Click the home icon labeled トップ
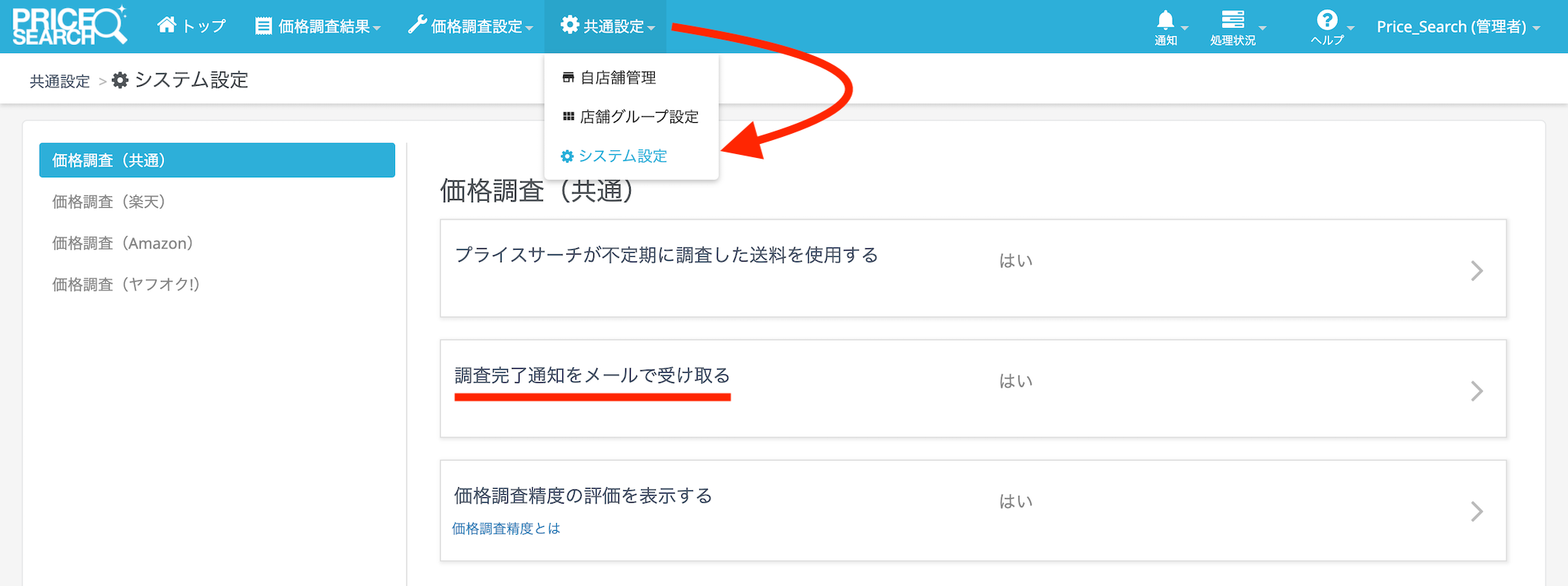Screen dimensions: 1568x586 166,25
